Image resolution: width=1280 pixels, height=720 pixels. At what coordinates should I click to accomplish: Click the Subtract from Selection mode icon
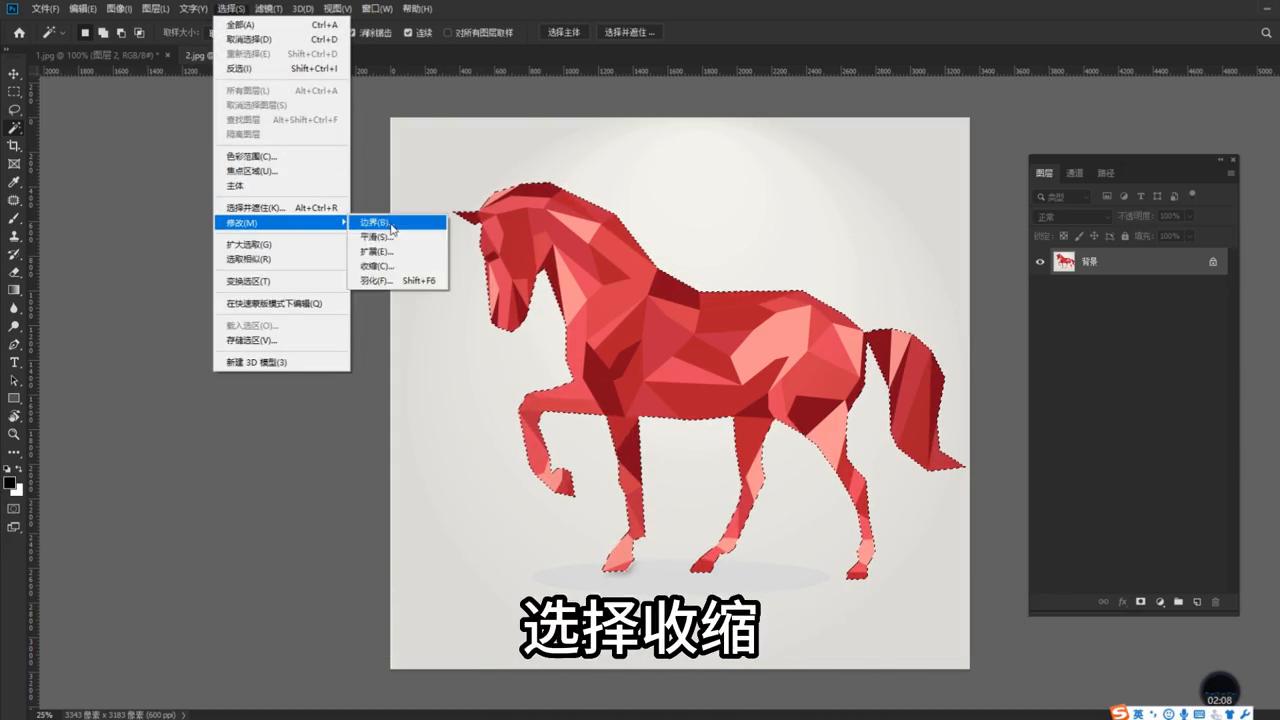[120, 32]
